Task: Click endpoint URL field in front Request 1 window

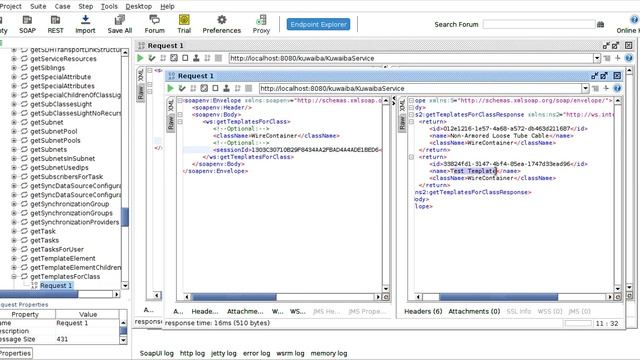Action: 420,88
